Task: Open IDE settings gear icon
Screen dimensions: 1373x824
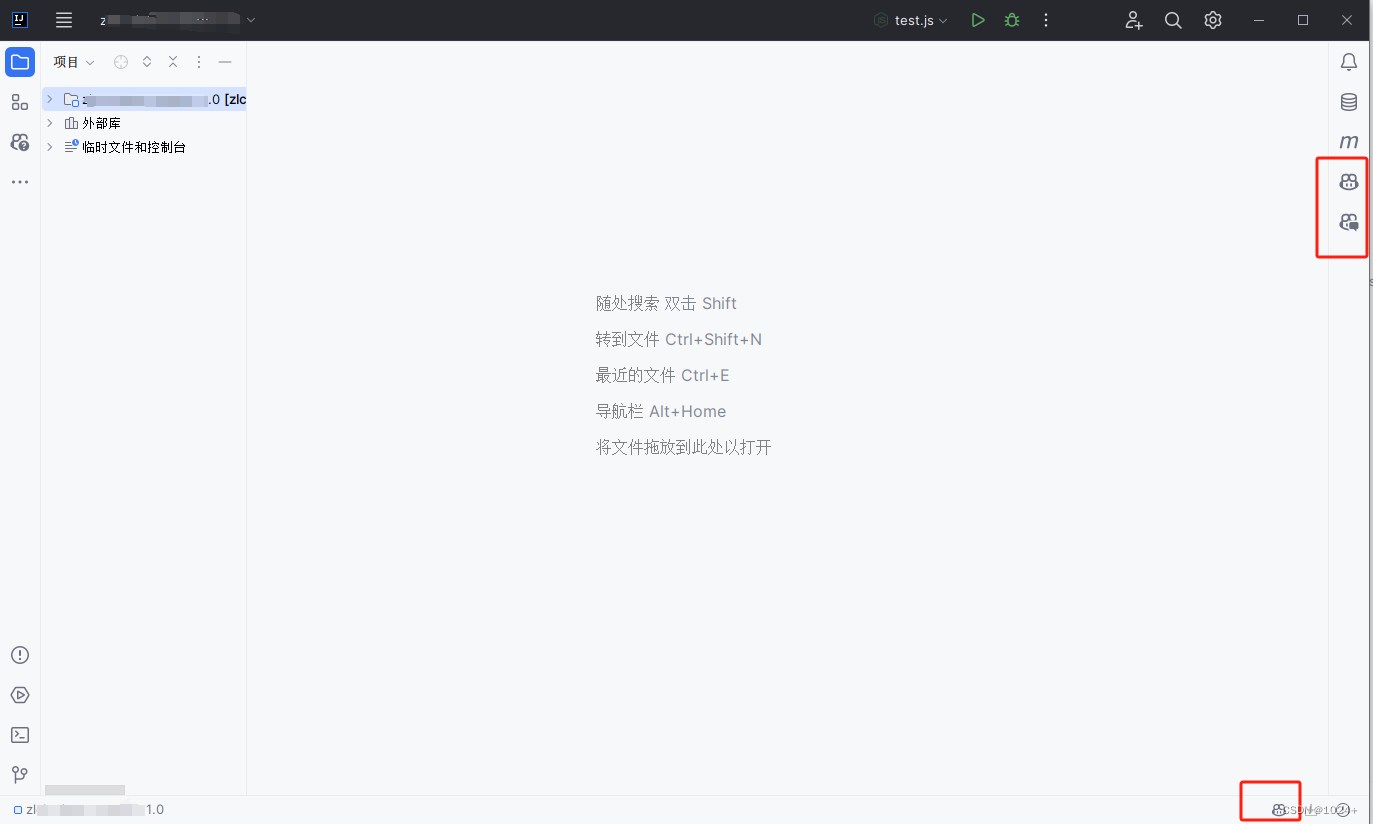Action: click(1213, 20)
